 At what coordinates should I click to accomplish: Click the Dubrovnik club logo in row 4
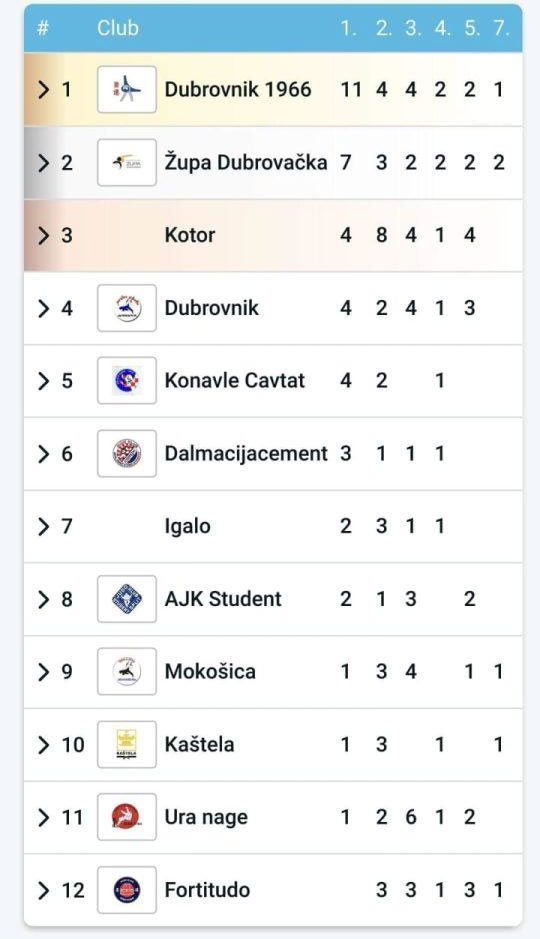(x=127, y=308)
